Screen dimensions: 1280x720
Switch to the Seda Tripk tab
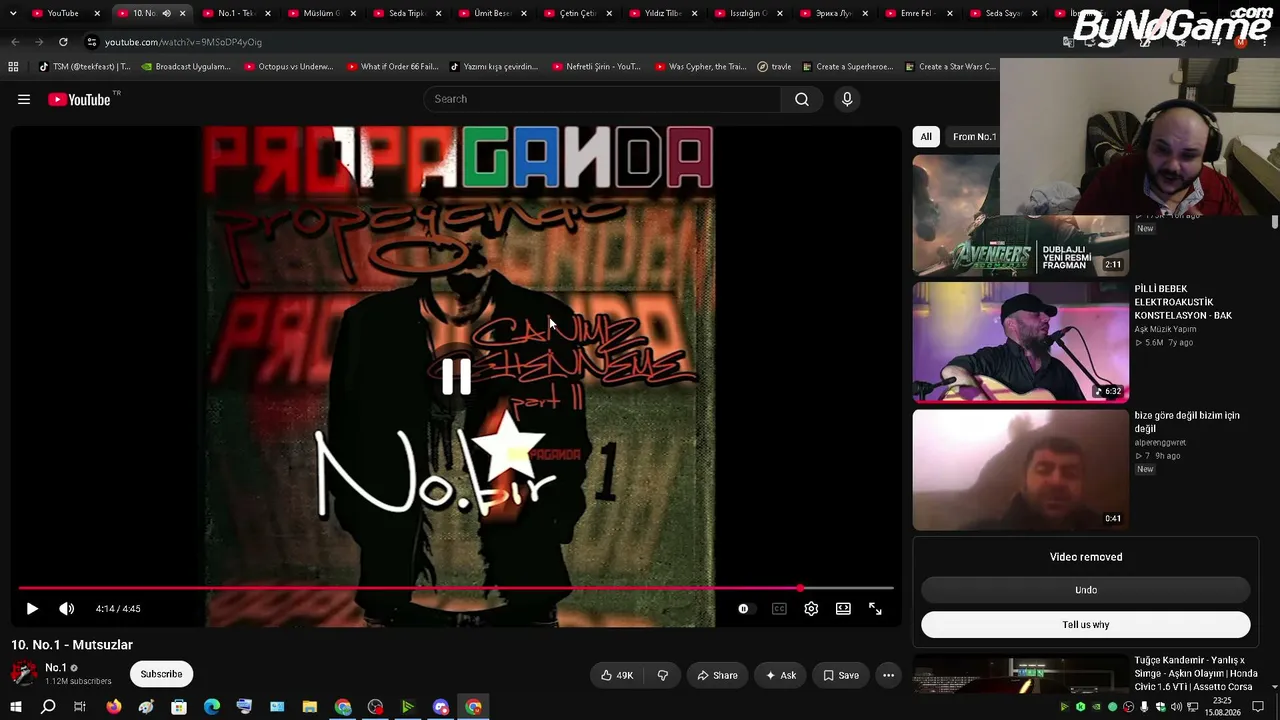407,13
